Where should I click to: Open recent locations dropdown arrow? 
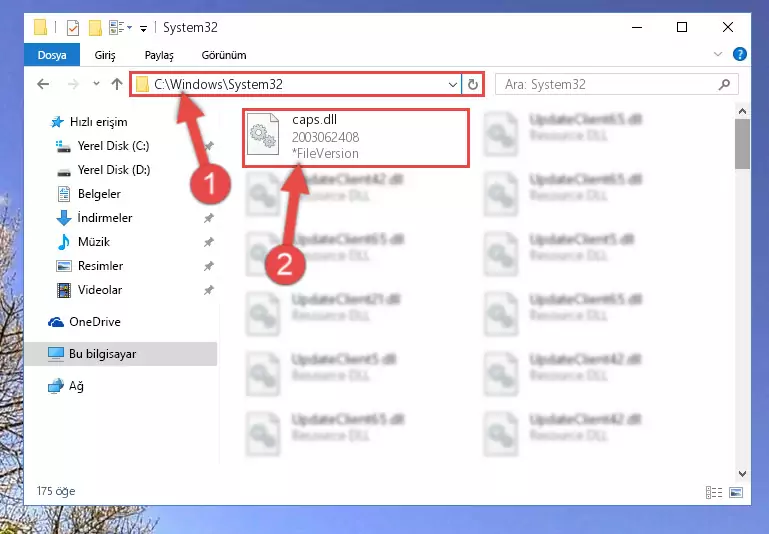[x=96, y=84]
